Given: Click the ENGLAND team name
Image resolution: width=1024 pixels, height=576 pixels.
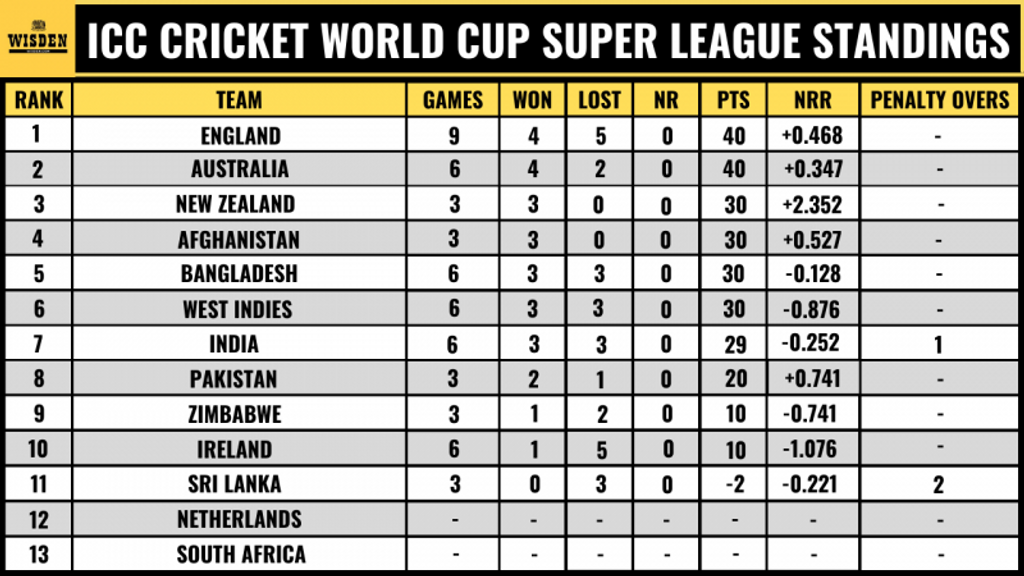Looking at the screenshot, I should [240, 136].
